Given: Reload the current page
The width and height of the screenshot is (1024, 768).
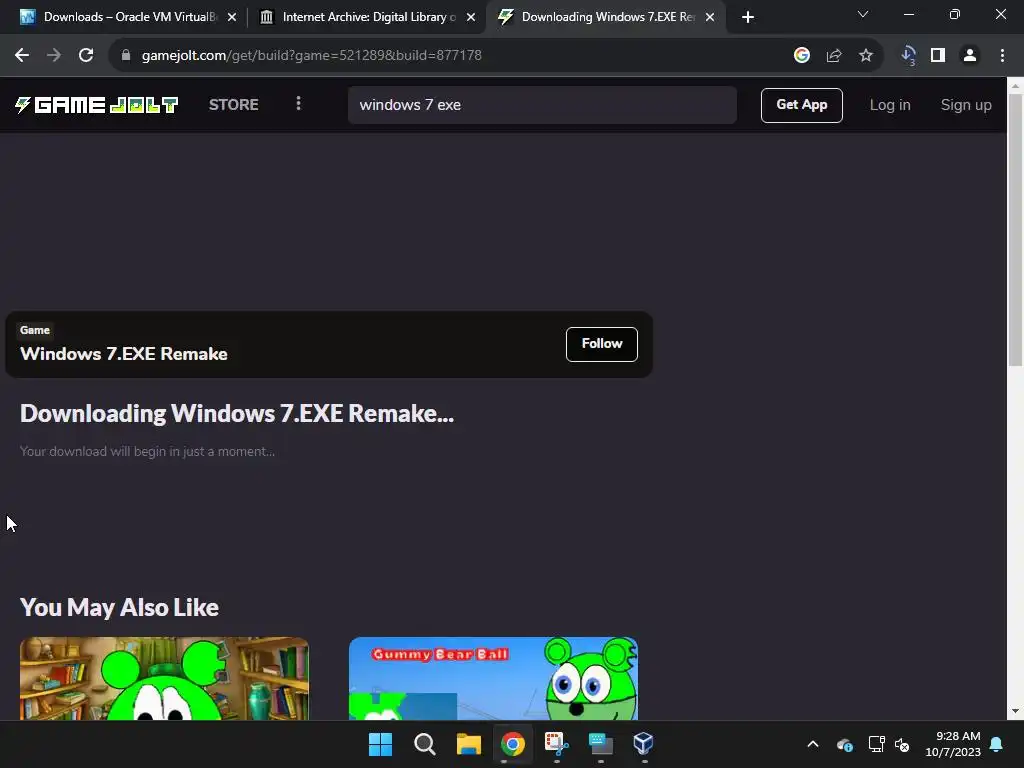Looking at the screenshot, I should (86, 56).
